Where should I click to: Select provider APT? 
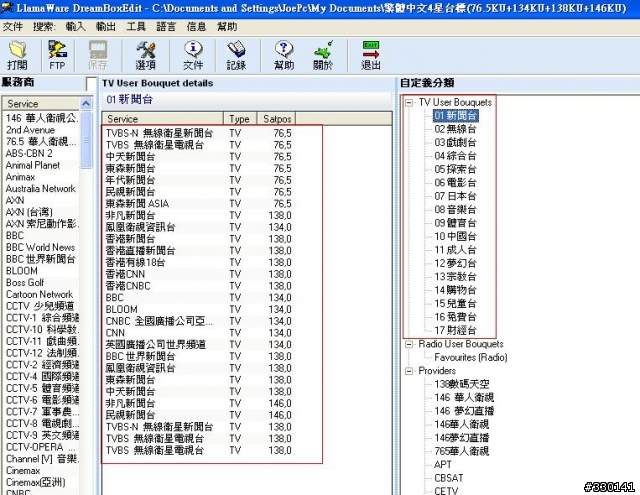pos(442,464)
